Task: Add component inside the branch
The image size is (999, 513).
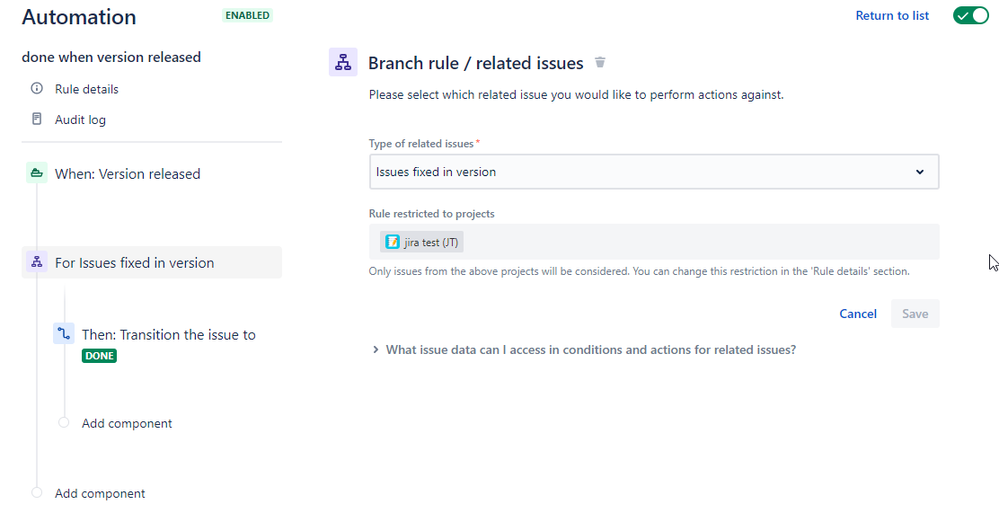Action: [x=126, y=423]
